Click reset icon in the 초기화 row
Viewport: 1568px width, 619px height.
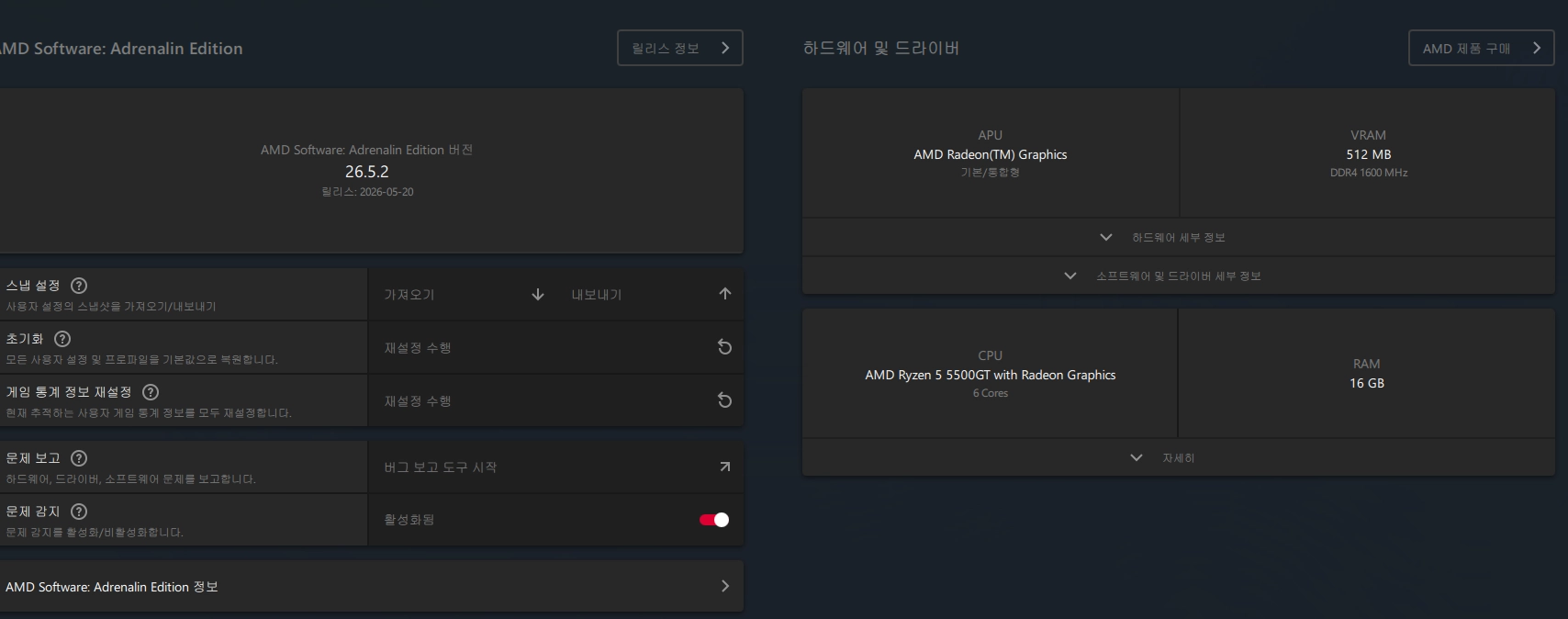pos(724,347)
